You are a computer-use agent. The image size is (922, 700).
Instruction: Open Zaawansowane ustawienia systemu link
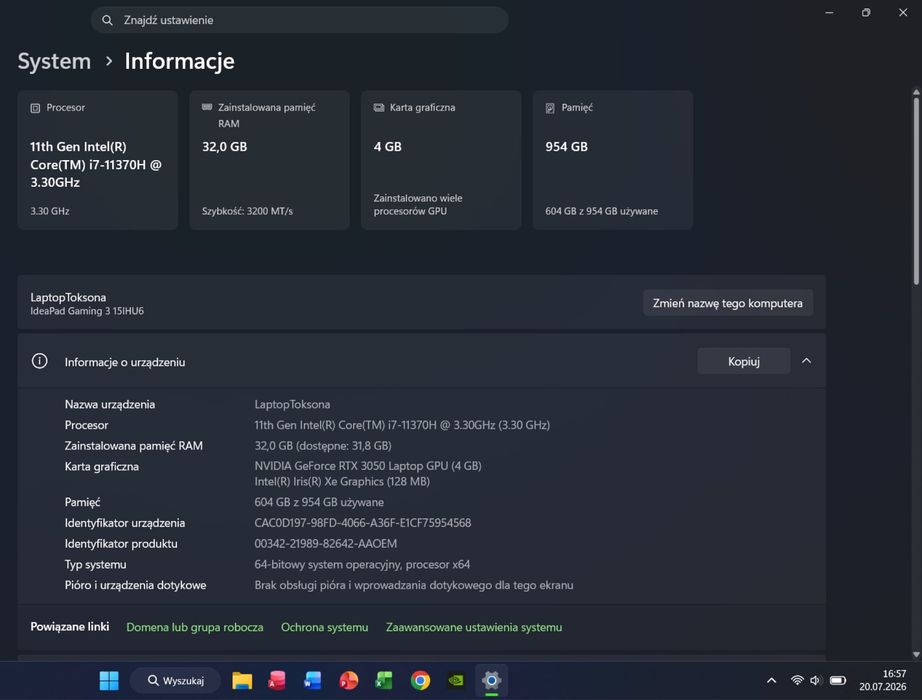coord(474,627)
